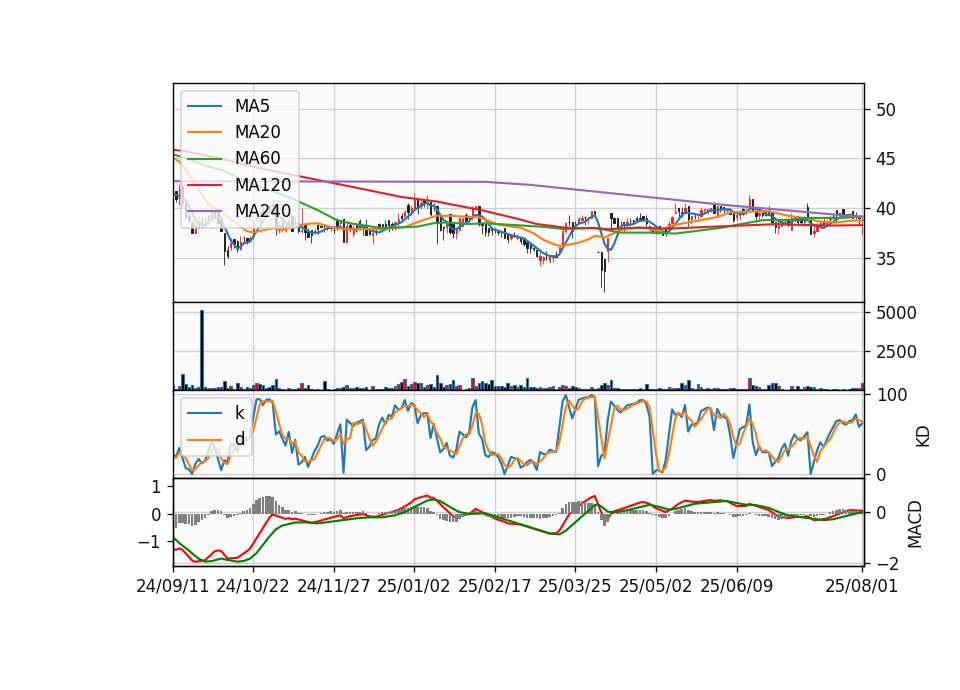
Task: Click the 24/11/27 date axis label
Action: [334, 586]
